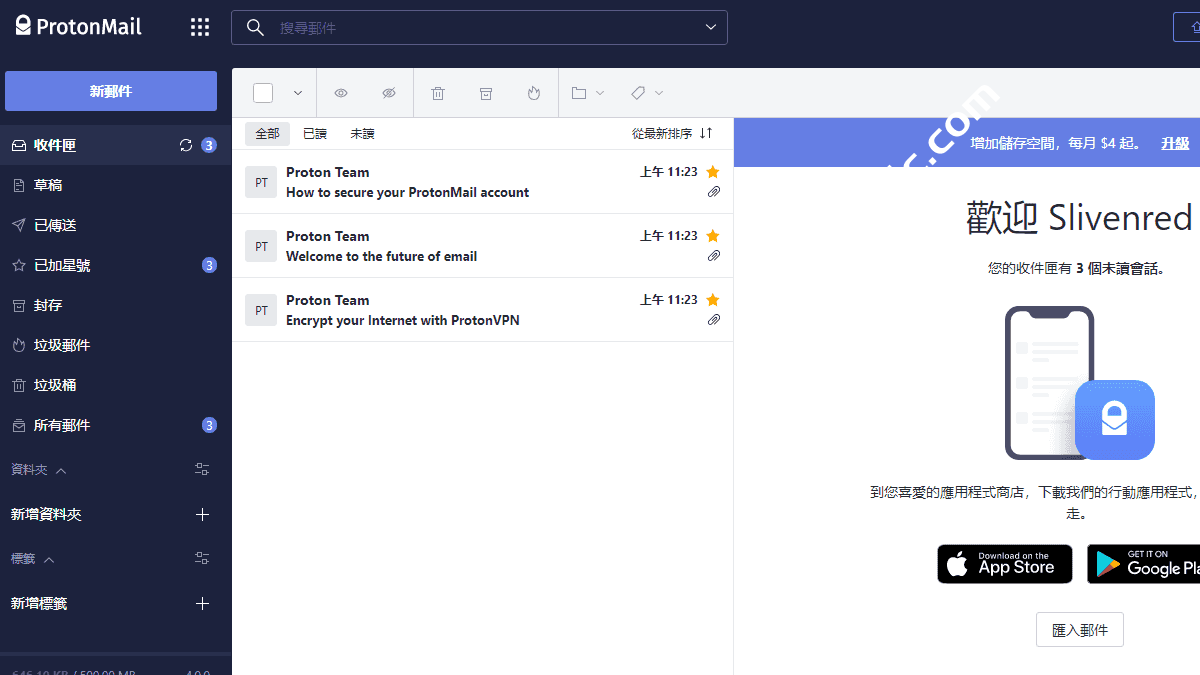The image size is (1200, 675).
Task: Click the 搜尋郵件 search field
Action: [x=480, y=28]
